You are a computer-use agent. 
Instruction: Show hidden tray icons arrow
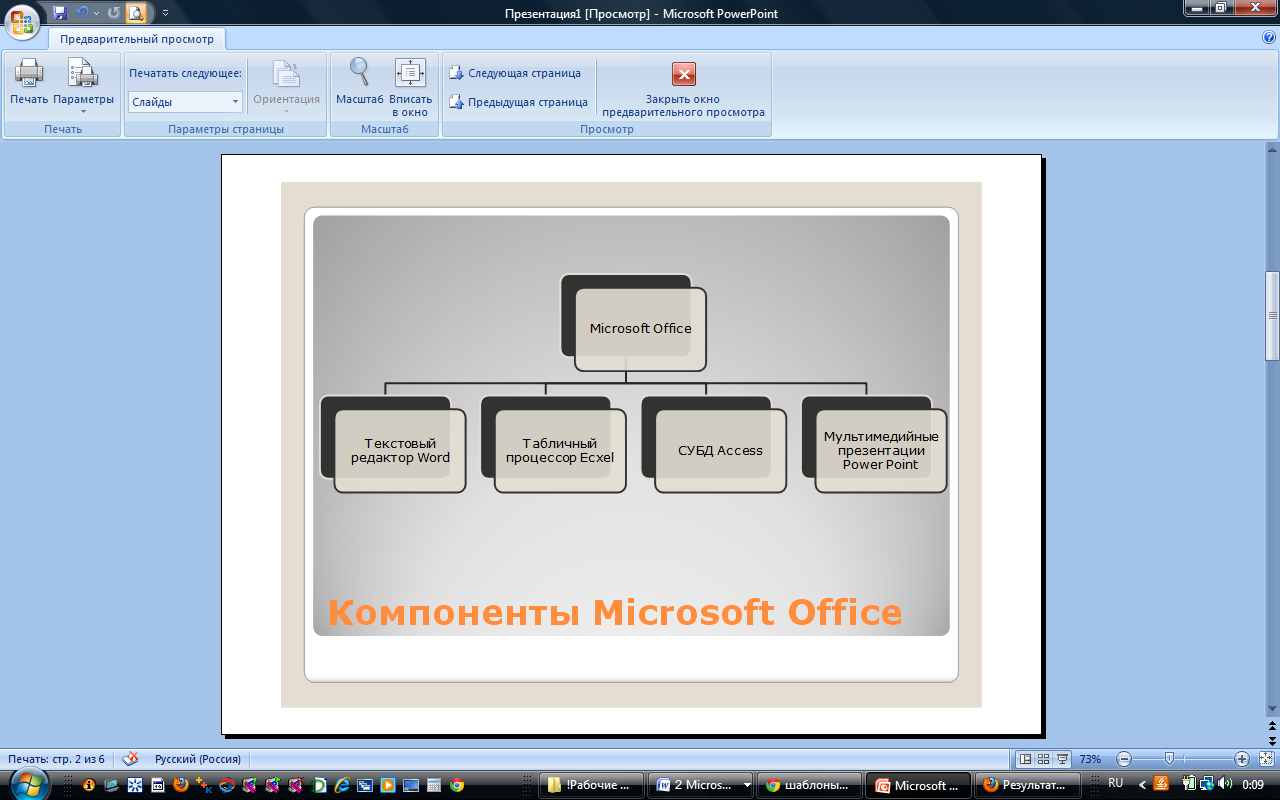tap(1142, 785)
